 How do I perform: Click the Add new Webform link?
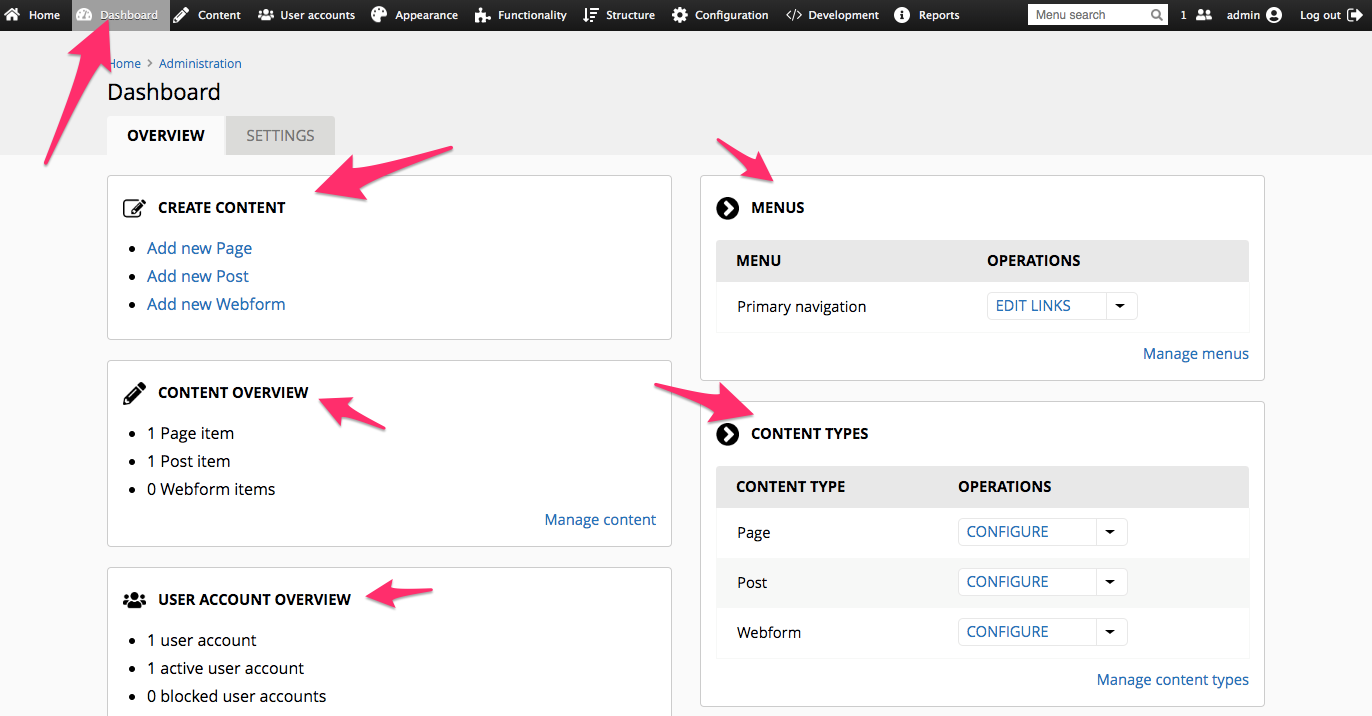pos(216,304)
